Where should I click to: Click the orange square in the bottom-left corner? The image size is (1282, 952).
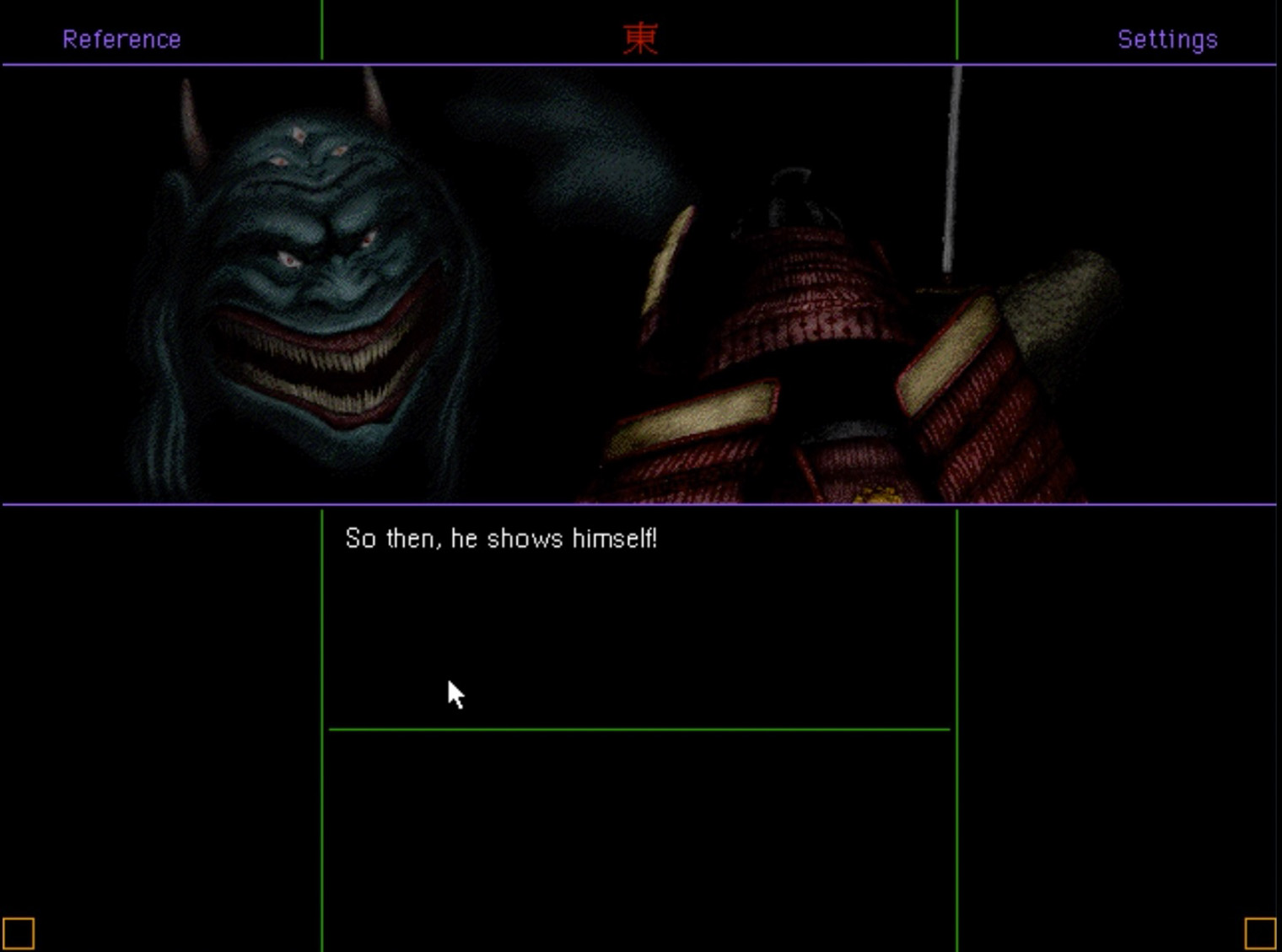click(19, 933)
